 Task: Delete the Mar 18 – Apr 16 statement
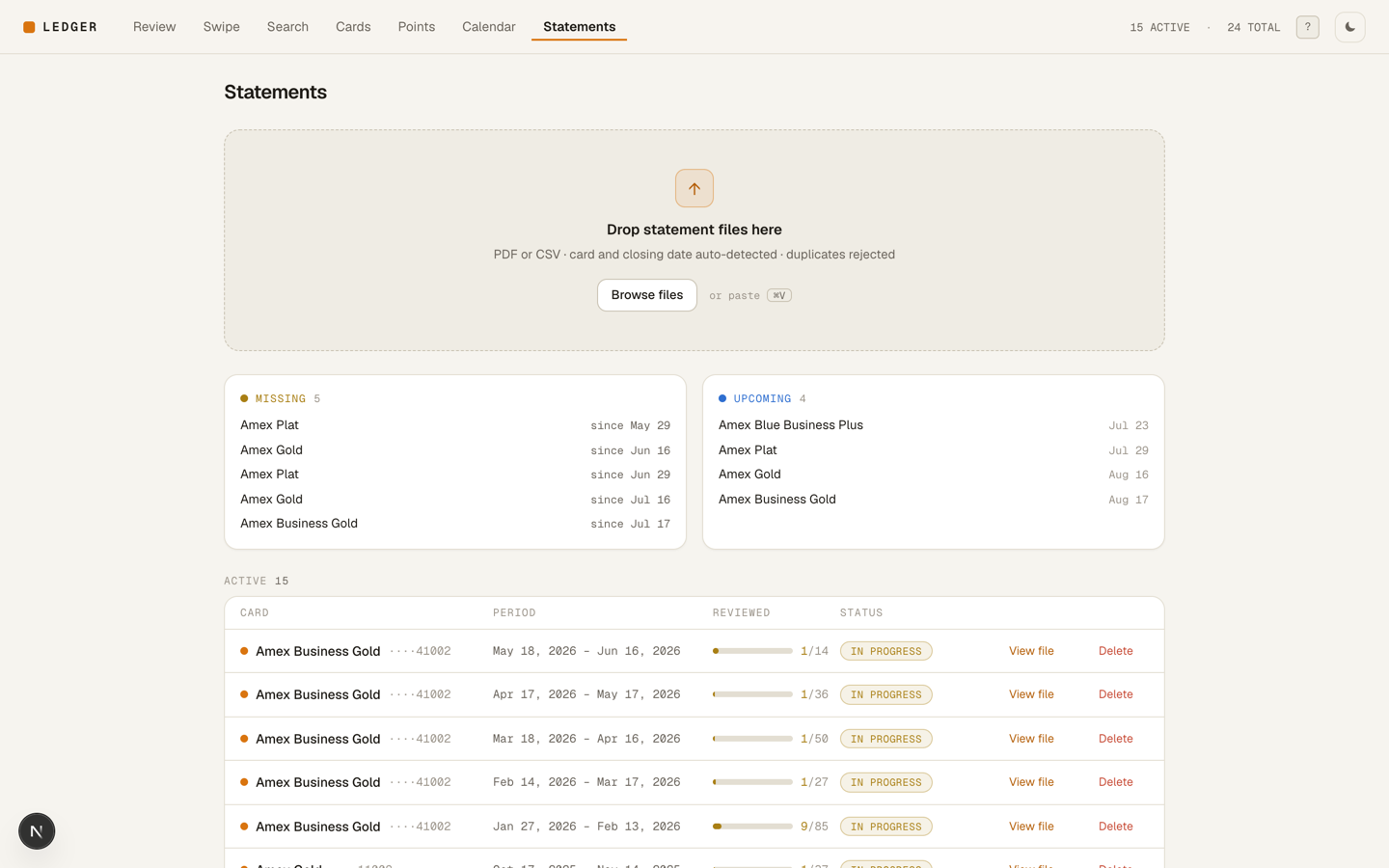point(1116,739)
